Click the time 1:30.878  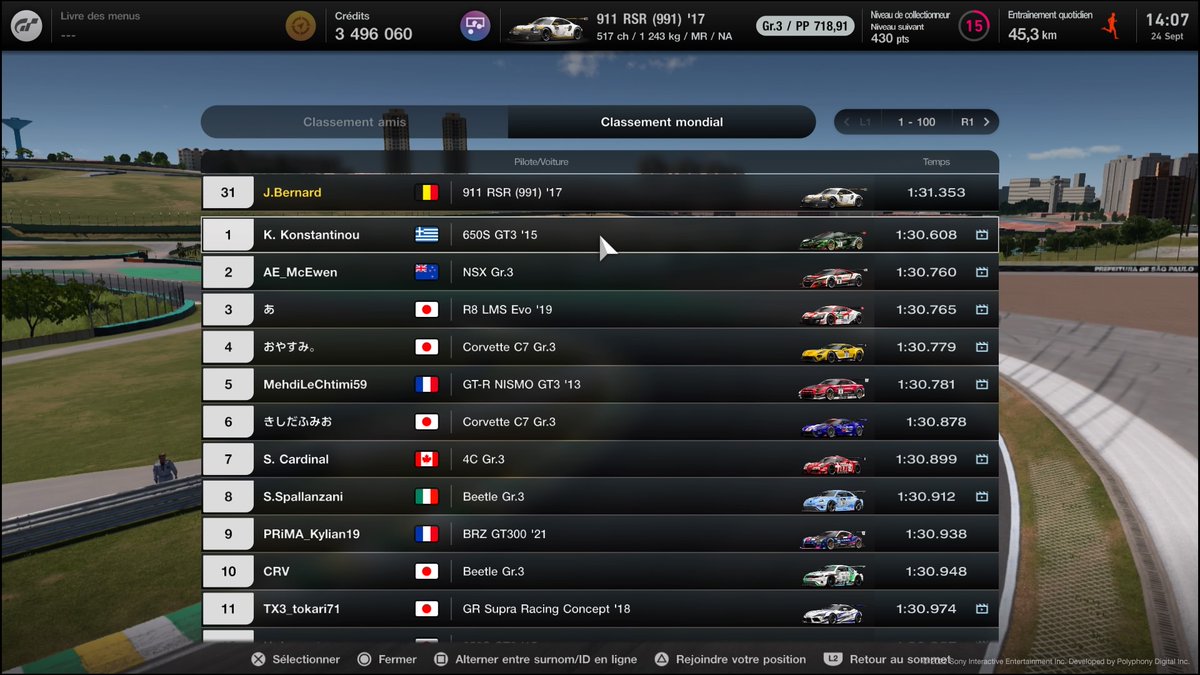[936, 422]
